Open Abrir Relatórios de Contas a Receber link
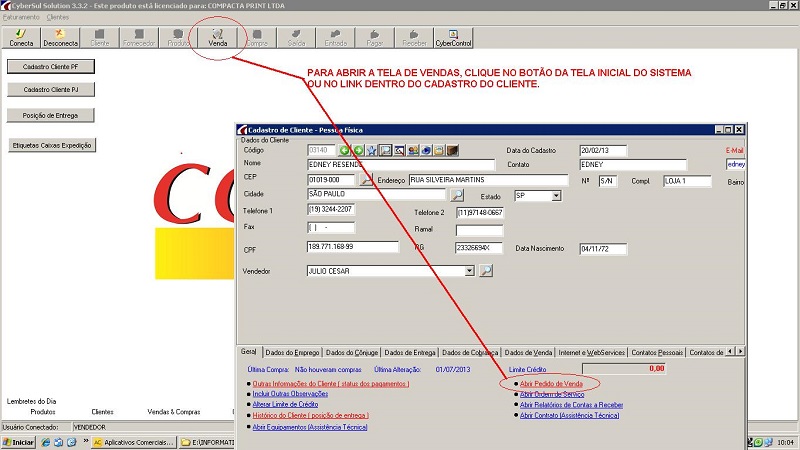This screenshot has width=800, height=450. point(571,405)
